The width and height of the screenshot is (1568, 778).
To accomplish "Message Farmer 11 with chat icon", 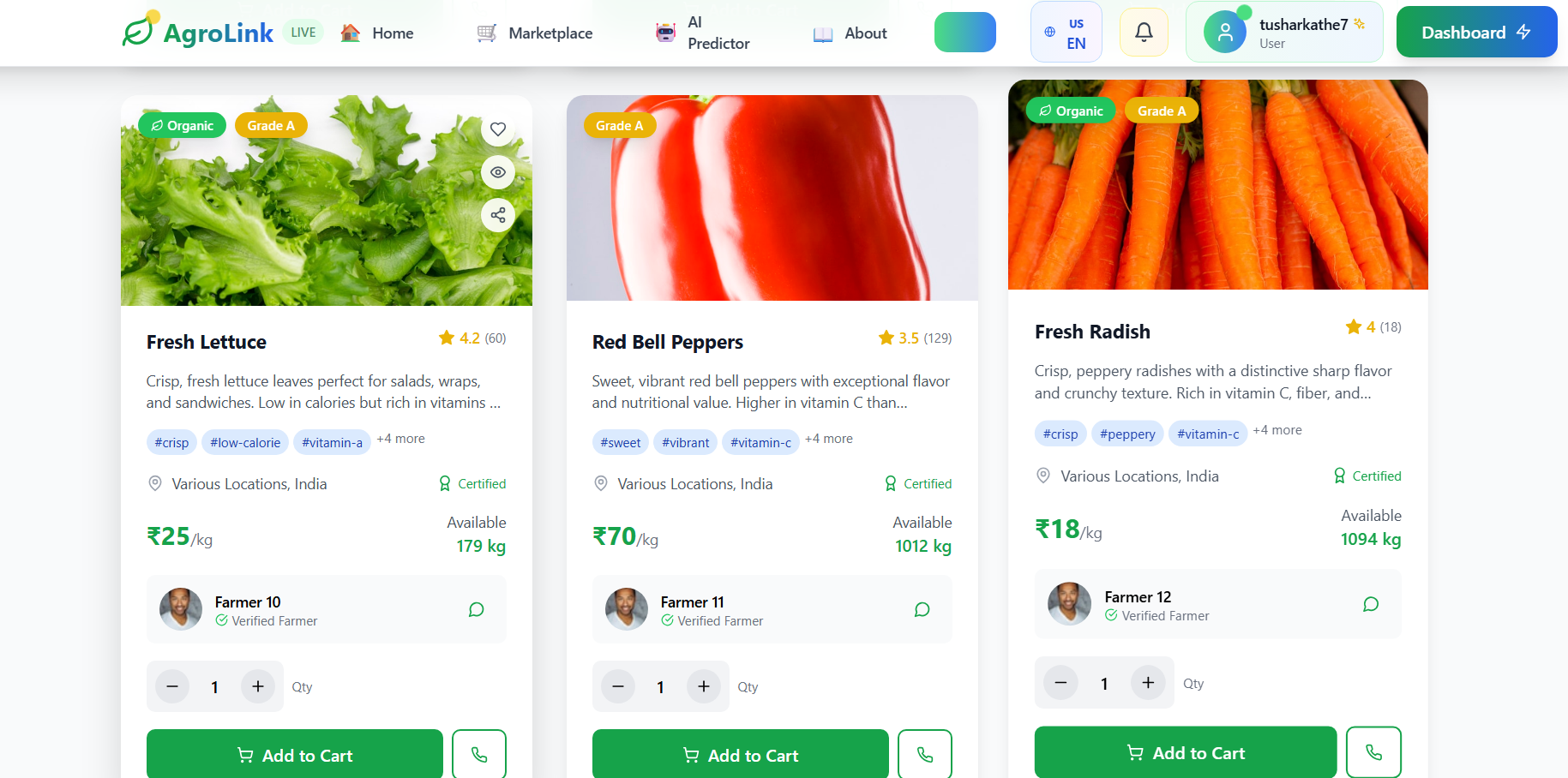I will [922, 609].
